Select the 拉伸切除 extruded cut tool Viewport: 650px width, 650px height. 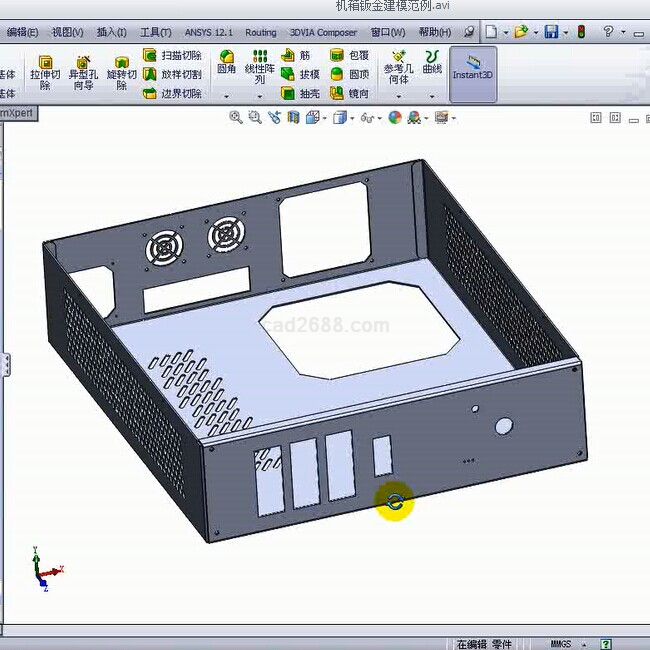click(x=45, y=73)
